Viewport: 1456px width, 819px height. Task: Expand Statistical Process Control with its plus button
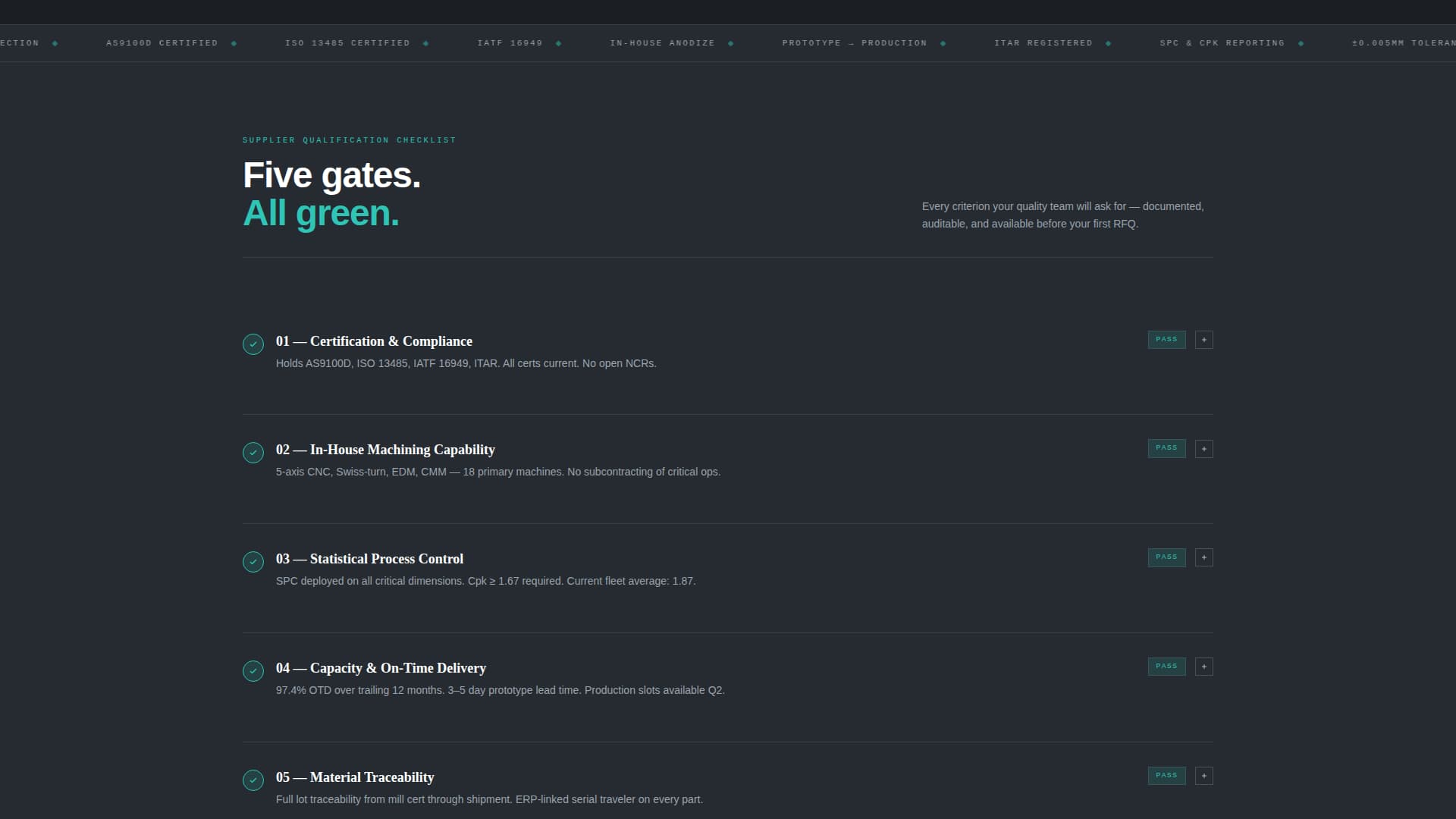1203,557
